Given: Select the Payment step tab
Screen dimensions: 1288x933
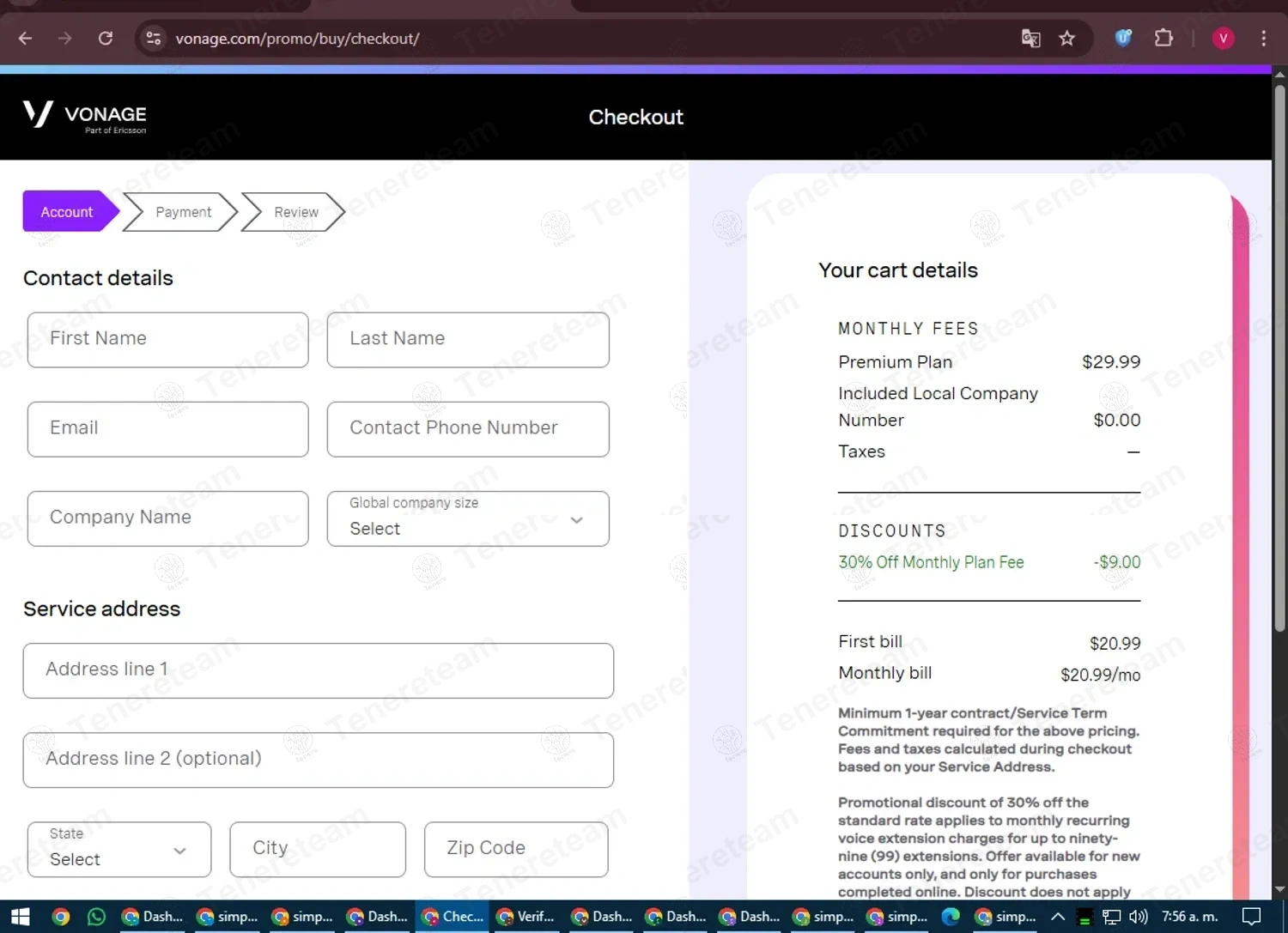Looking at the screenshot, I should coord(180,212).
